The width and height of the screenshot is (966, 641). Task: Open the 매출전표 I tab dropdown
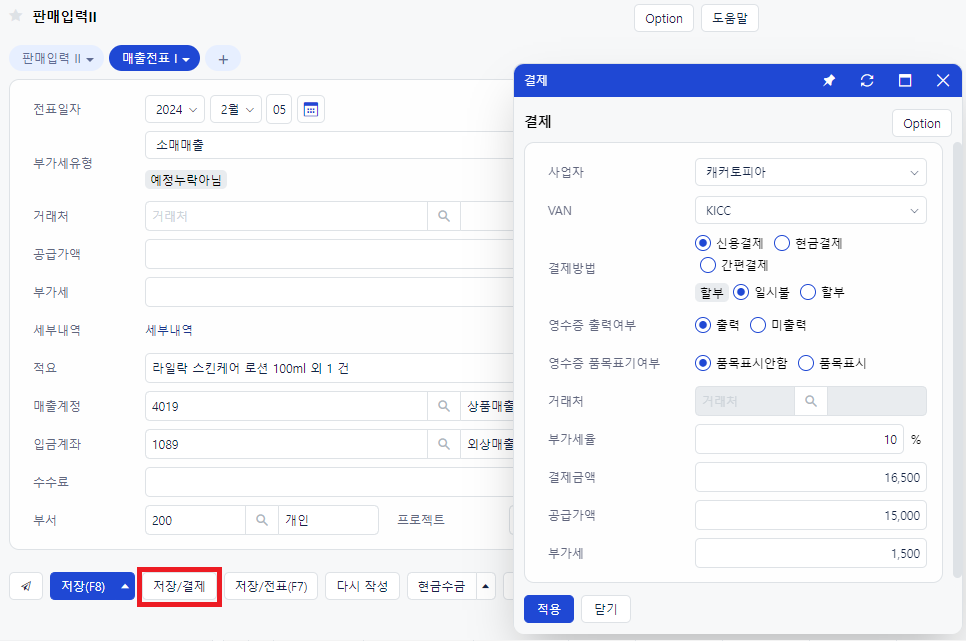tap(186, 60)
